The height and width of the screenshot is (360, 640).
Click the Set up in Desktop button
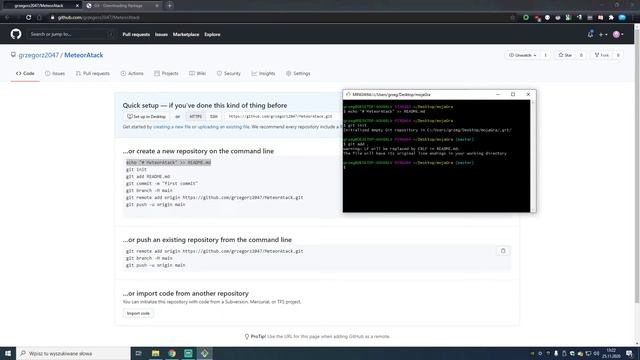(147, 117)
